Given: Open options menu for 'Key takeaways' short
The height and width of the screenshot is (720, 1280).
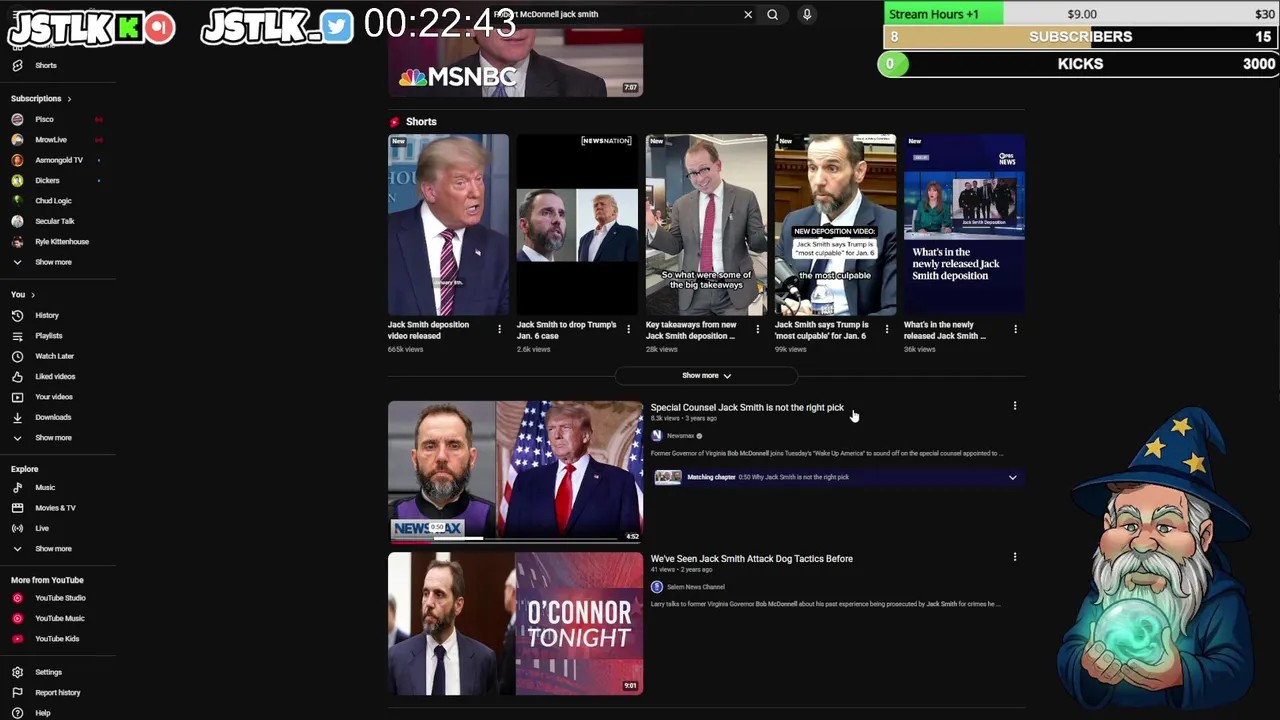Looking at the screenshot, I should pyautogui.click(x=757, y=329).
